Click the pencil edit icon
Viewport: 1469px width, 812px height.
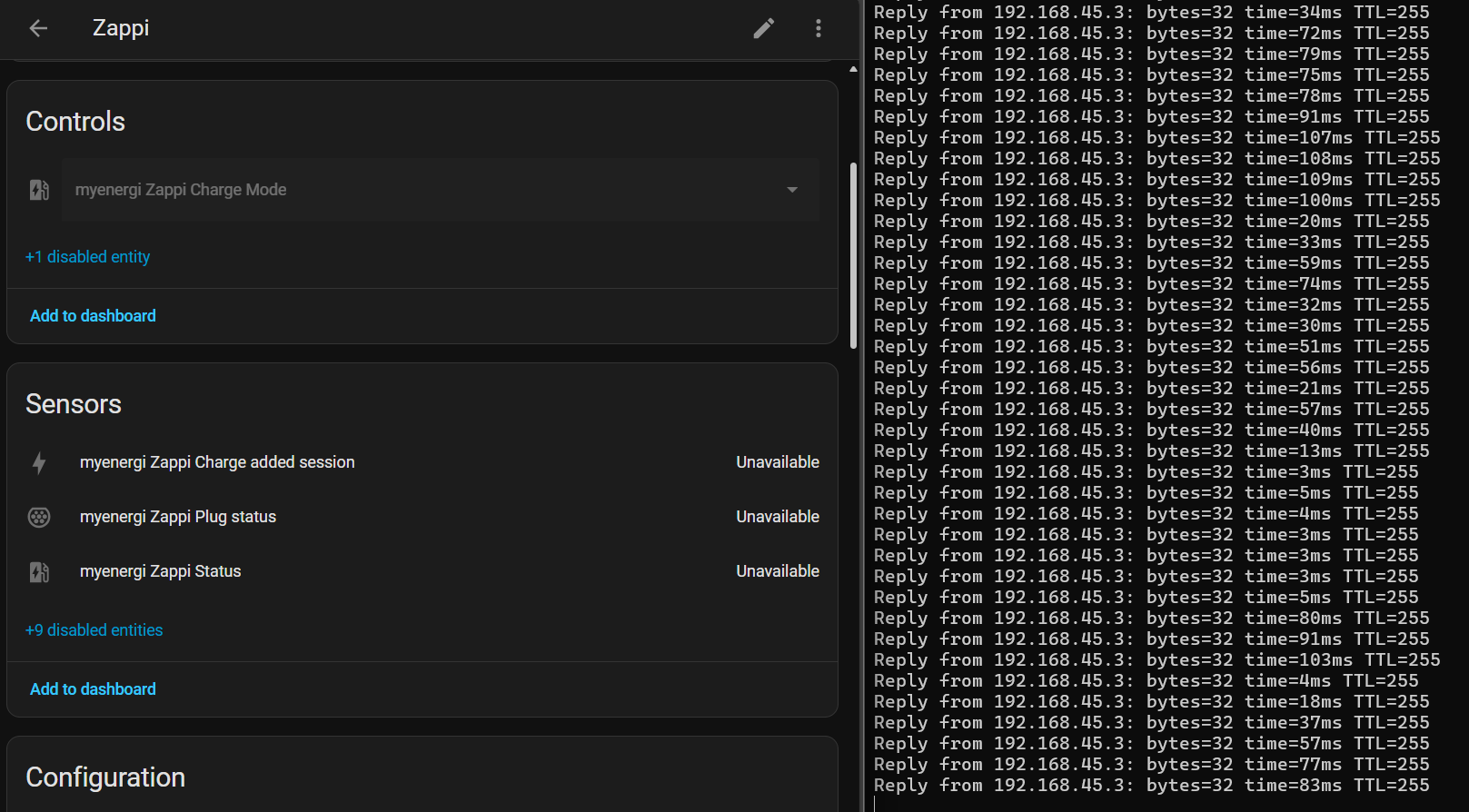tap(764, 28)
